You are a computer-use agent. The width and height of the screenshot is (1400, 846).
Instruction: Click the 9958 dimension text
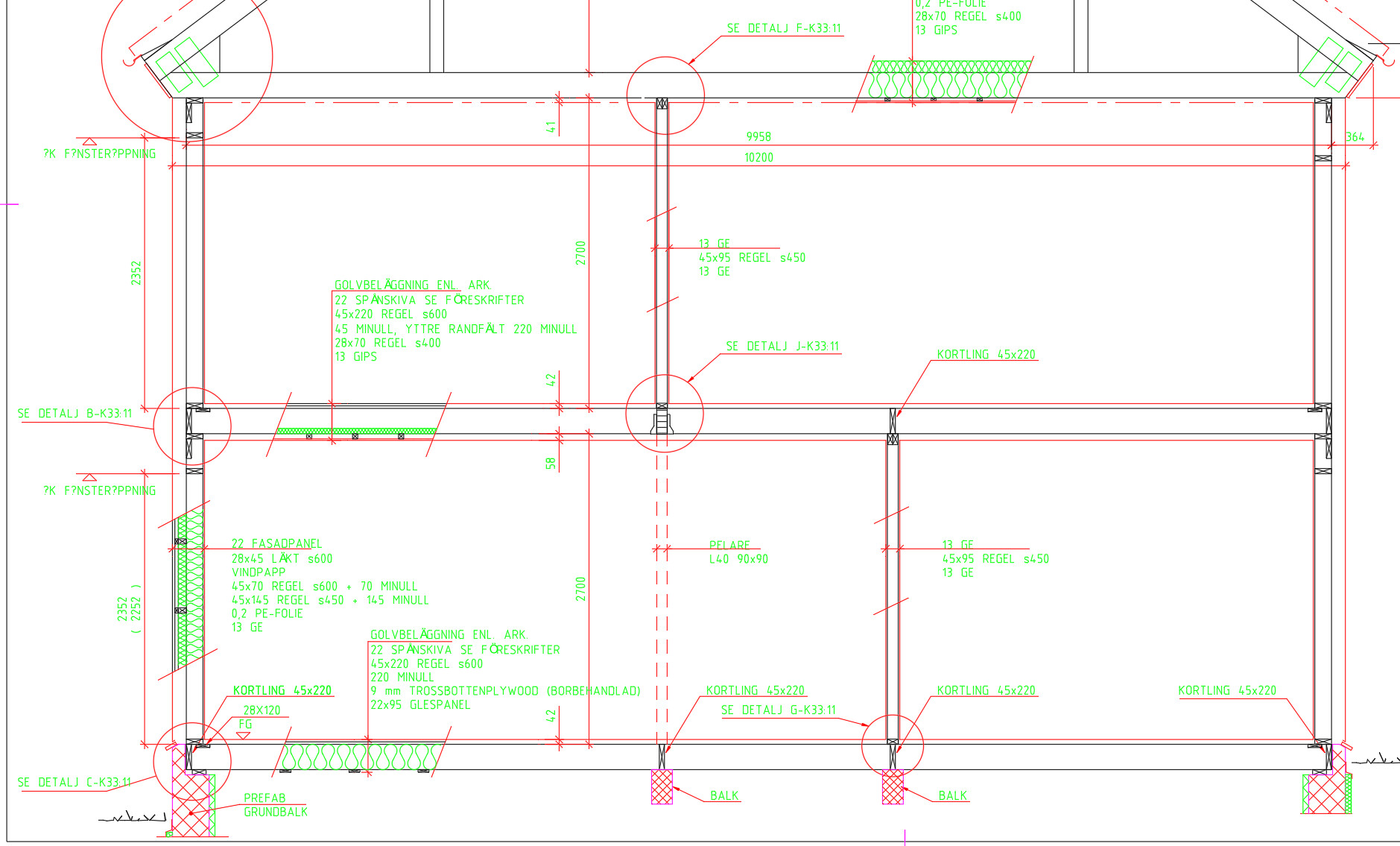point(758,137)
